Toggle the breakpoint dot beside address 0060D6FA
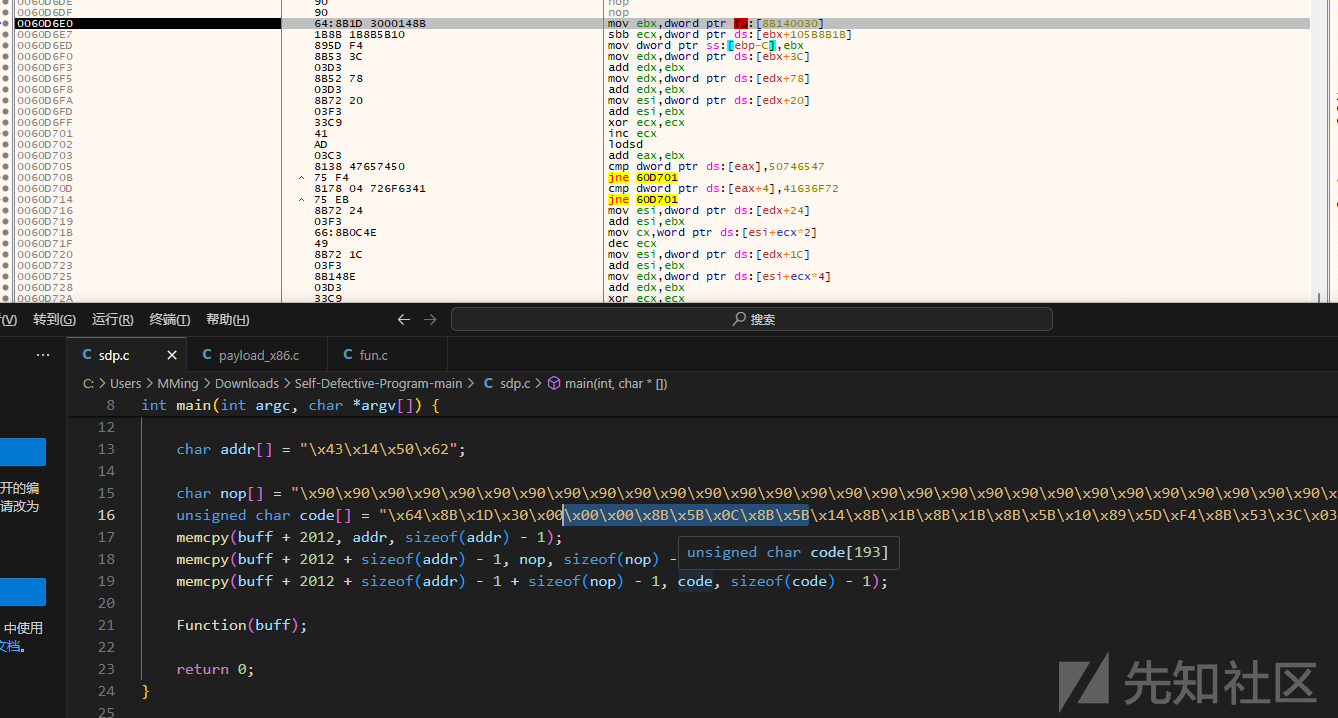 [x=7, y=100]
